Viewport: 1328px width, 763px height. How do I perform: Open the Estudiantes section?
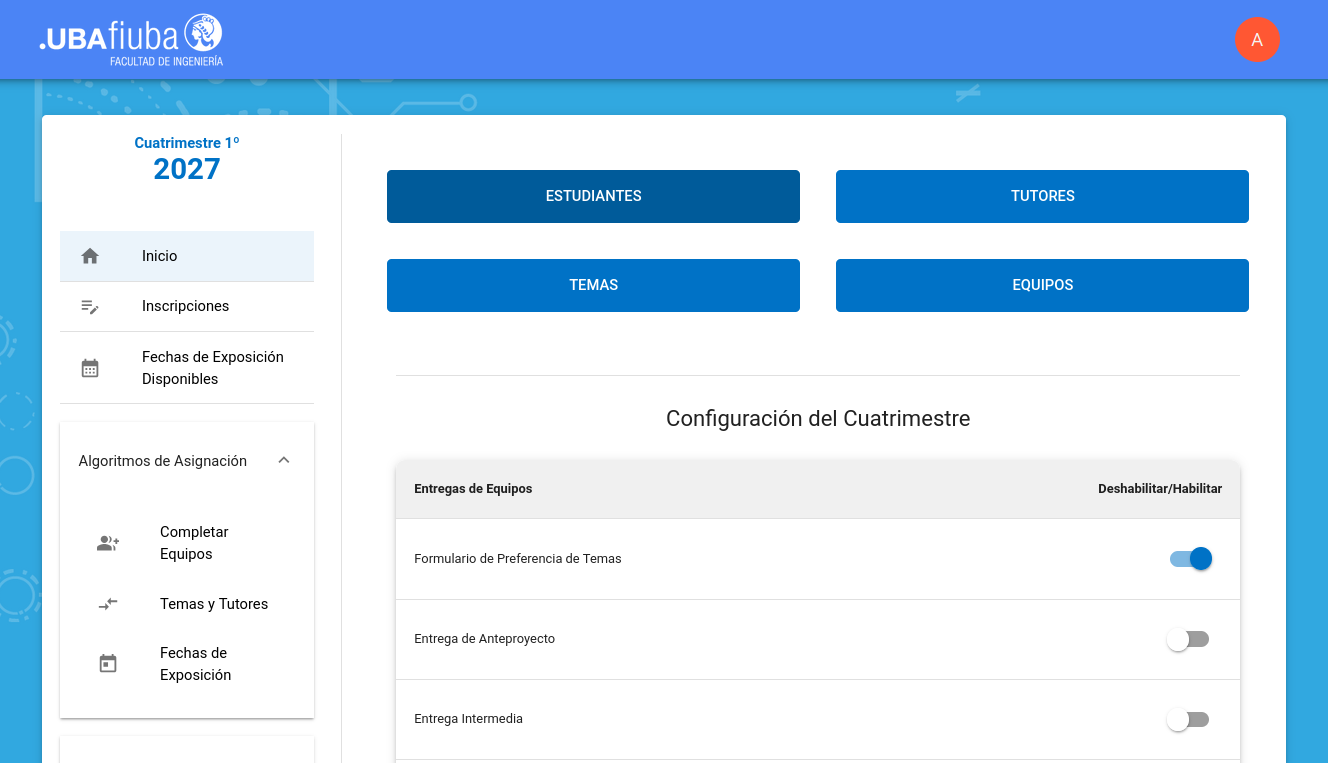(x=593, y=196)
